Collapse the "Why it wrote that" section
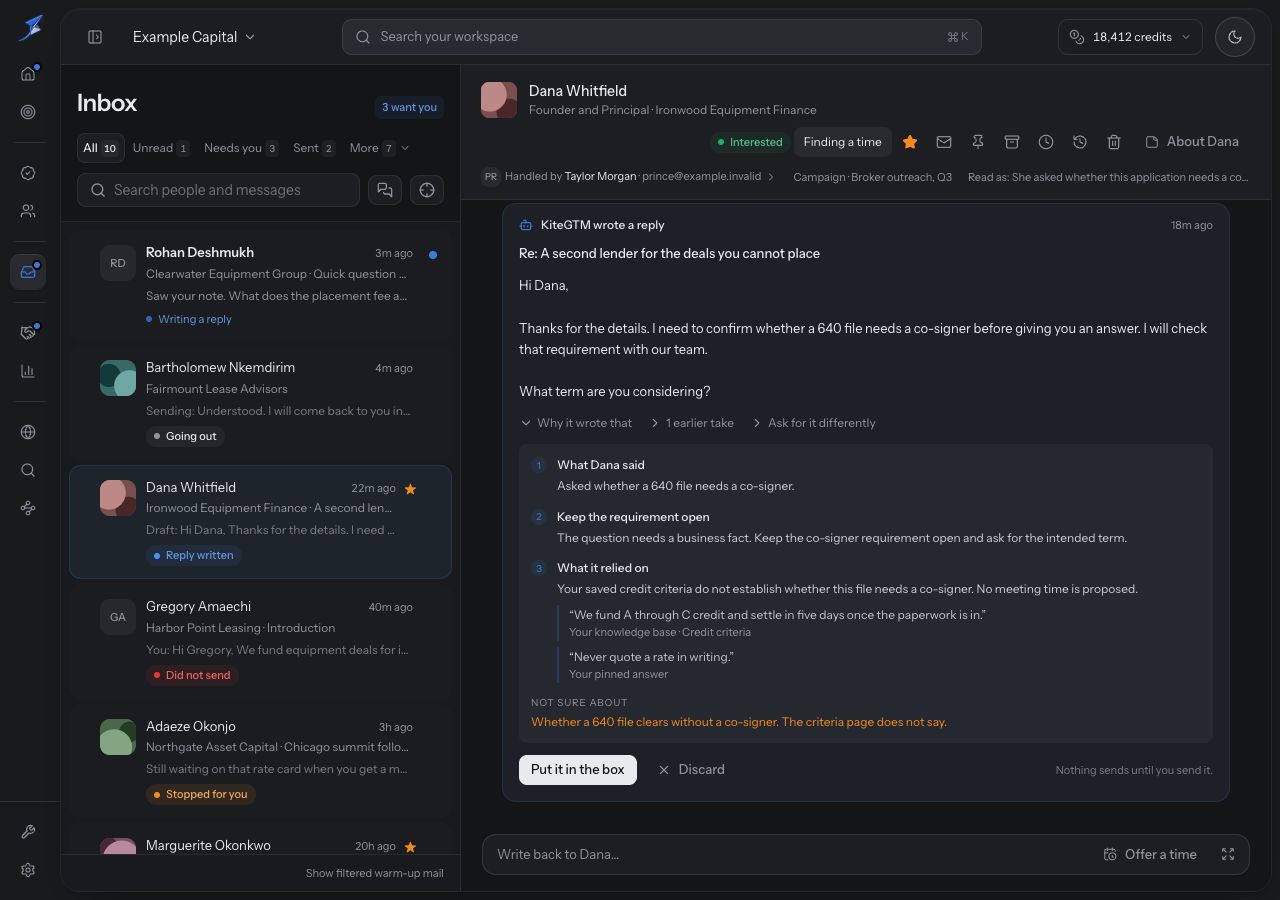This screenshot has height=900, width=1280. (x=576, y=423)
